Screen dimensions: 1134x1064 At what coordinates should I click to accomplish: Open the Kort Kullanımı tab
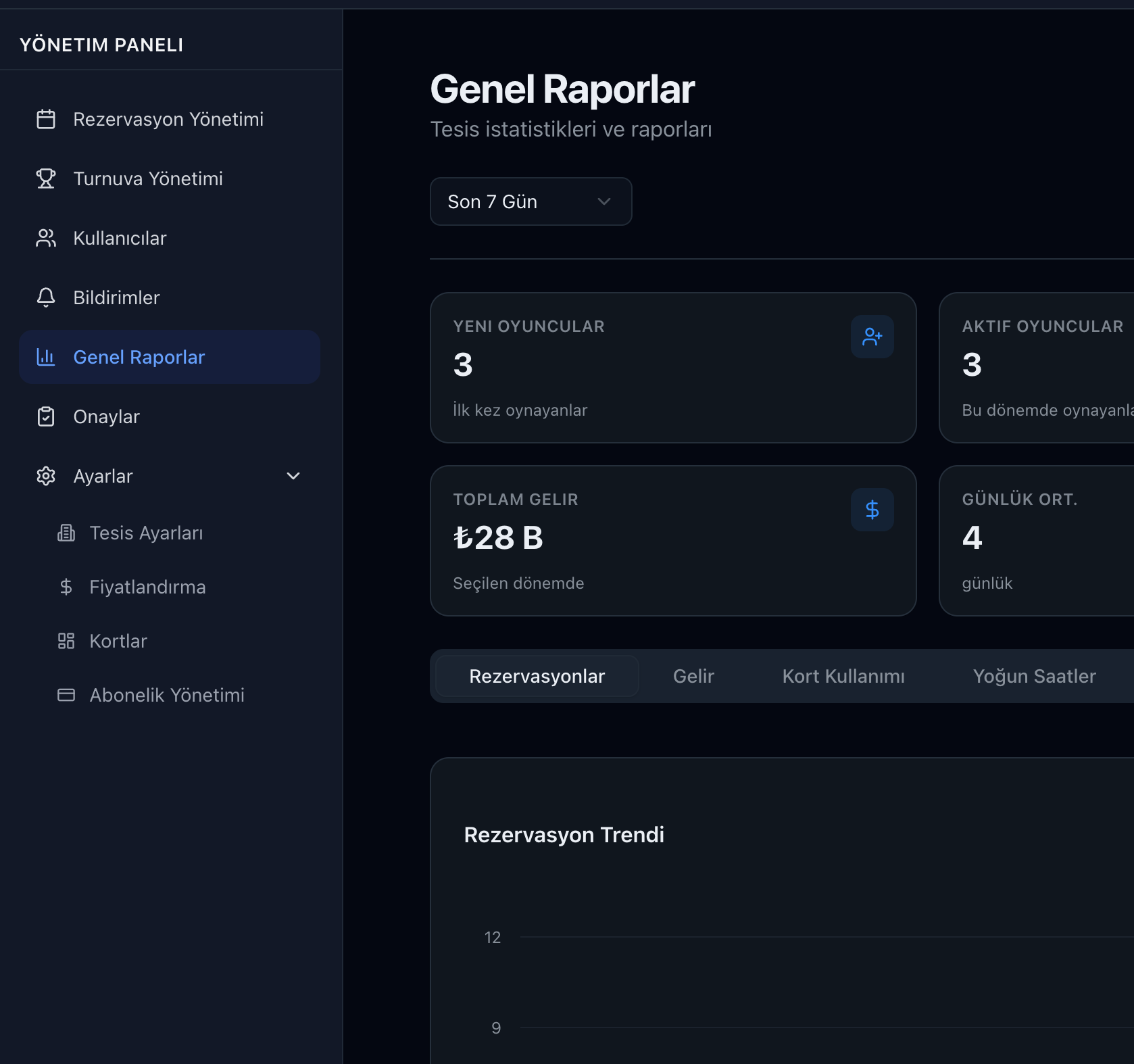pos(843,676)
